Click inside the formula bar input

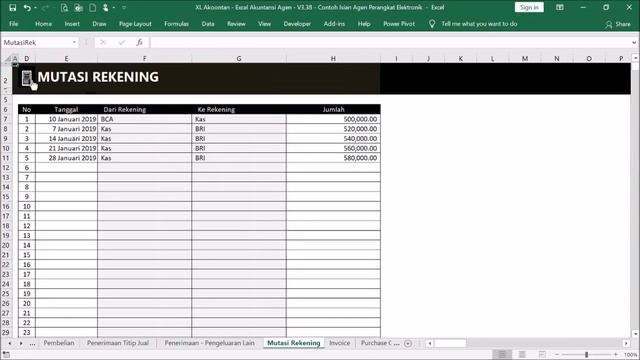coord(390,42)
